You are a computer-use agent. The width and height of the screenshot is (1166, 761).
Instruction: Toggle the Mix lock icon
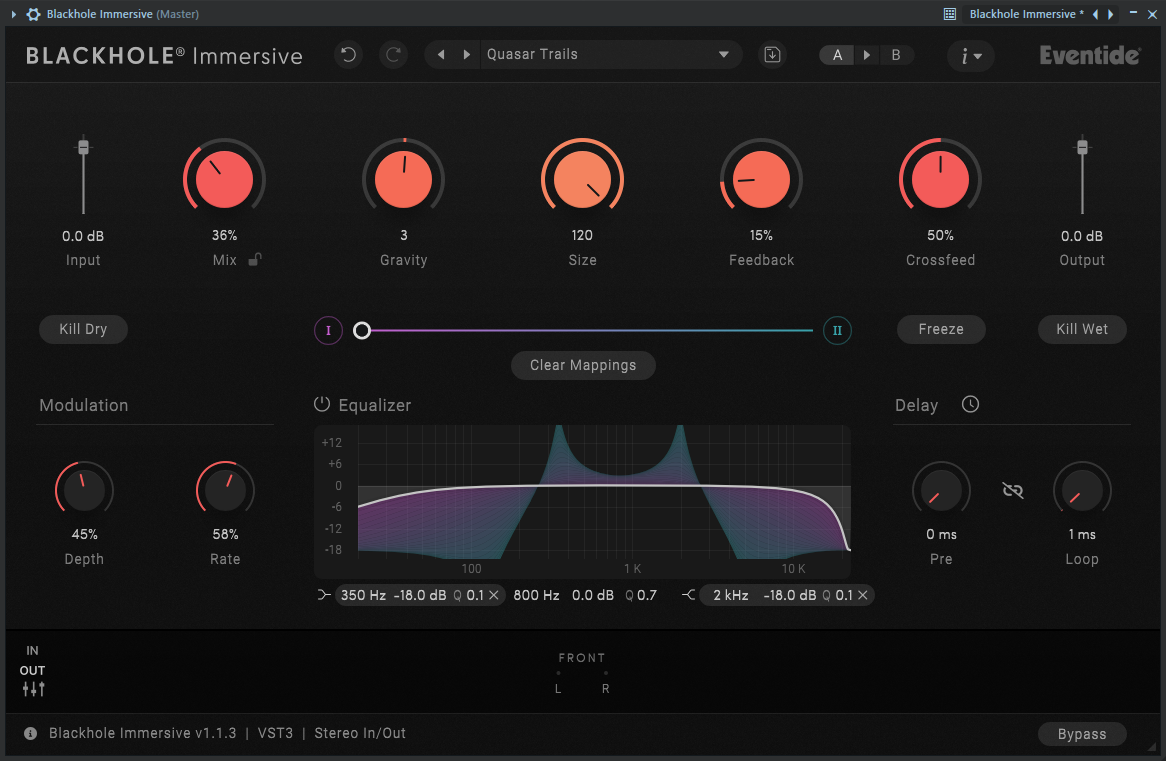255,259
